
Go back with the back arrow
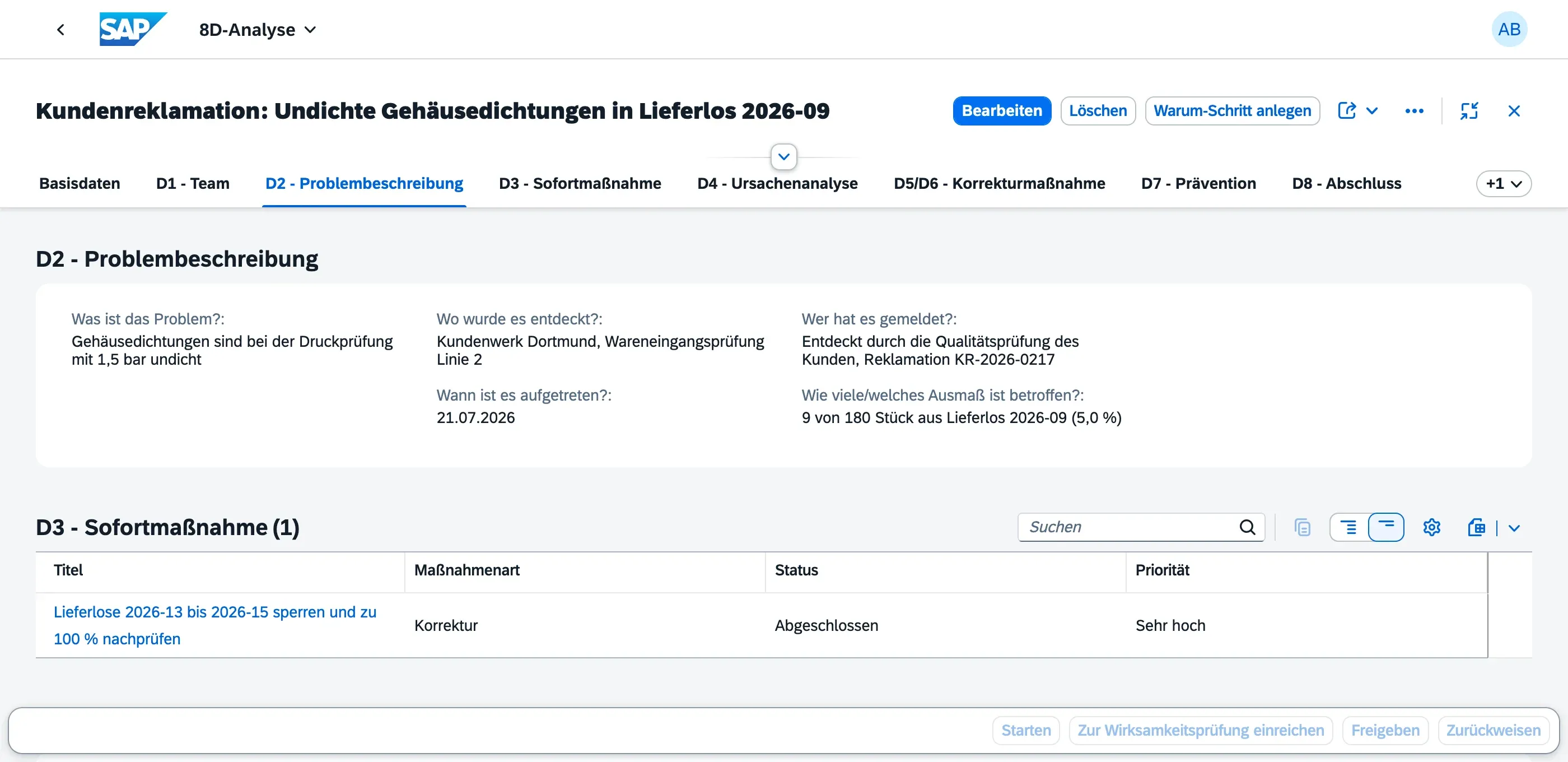tap(60, 29)
